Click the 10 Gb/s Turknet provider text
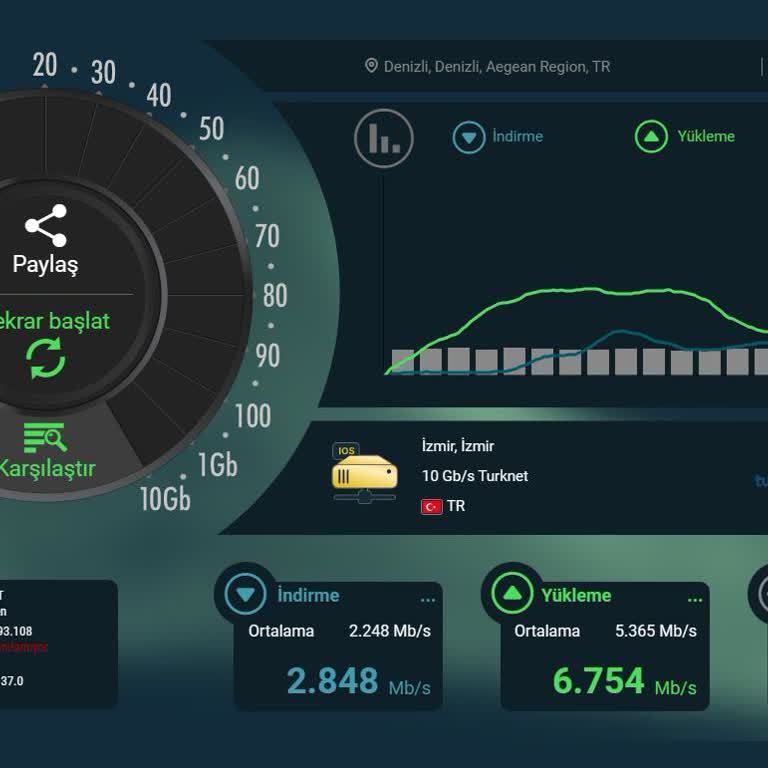The height and width of the screenshot is (768, 768). [x=475, y=476]
